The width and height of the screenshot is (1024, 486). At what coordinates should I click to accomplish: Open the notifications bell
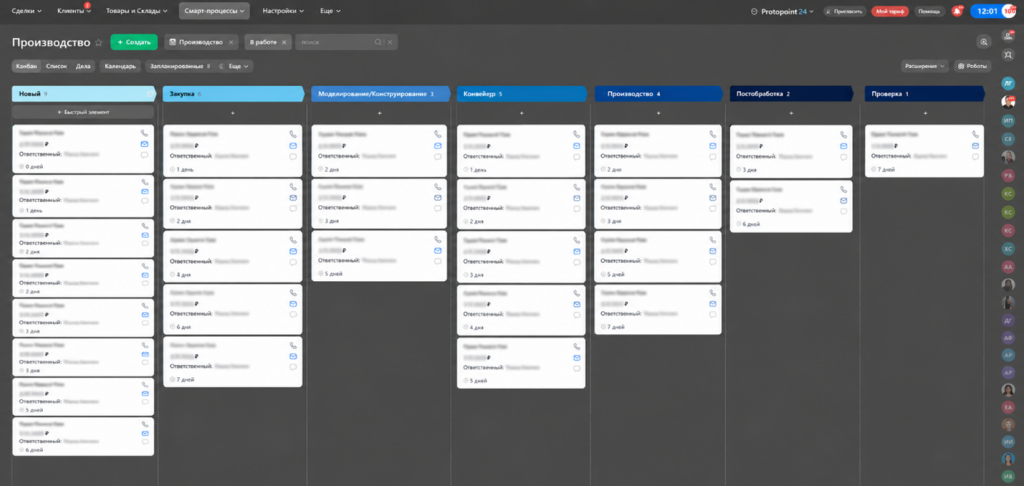click(x=957, y=11)
